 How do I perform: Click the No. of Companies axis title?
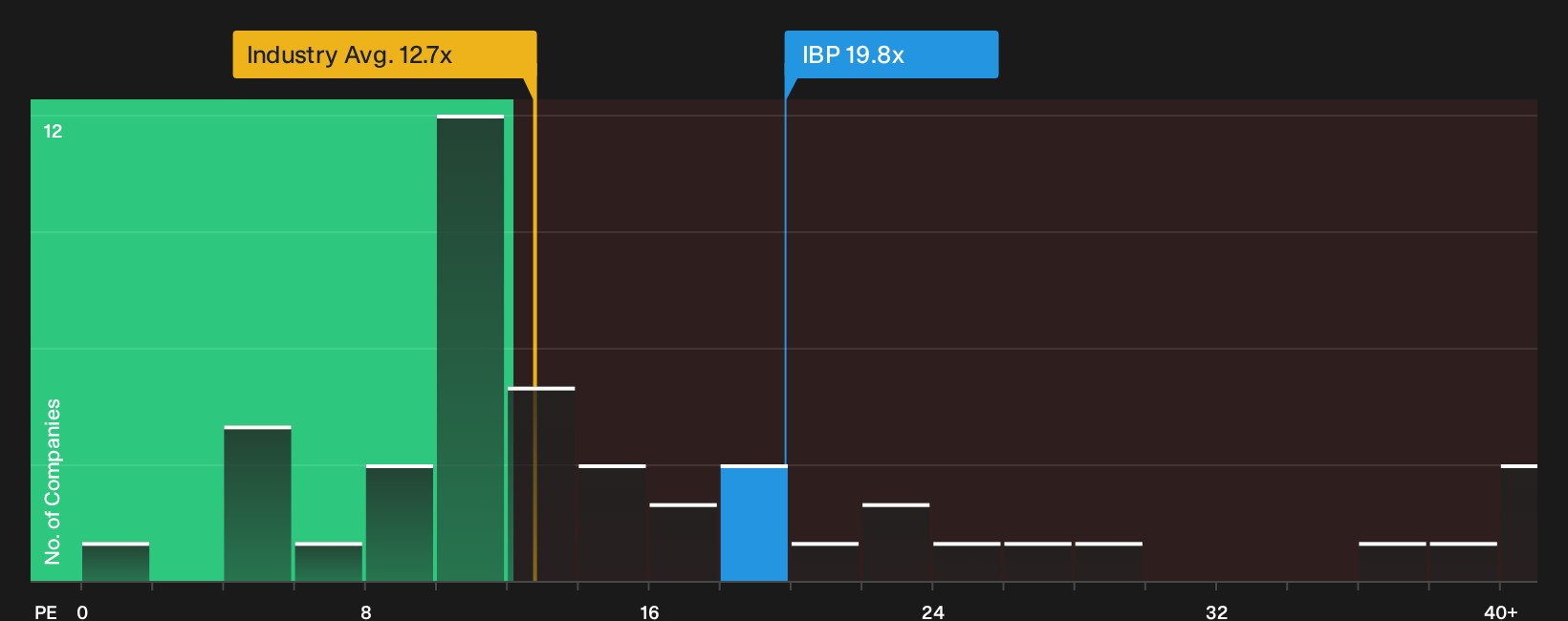click(53, 481)
